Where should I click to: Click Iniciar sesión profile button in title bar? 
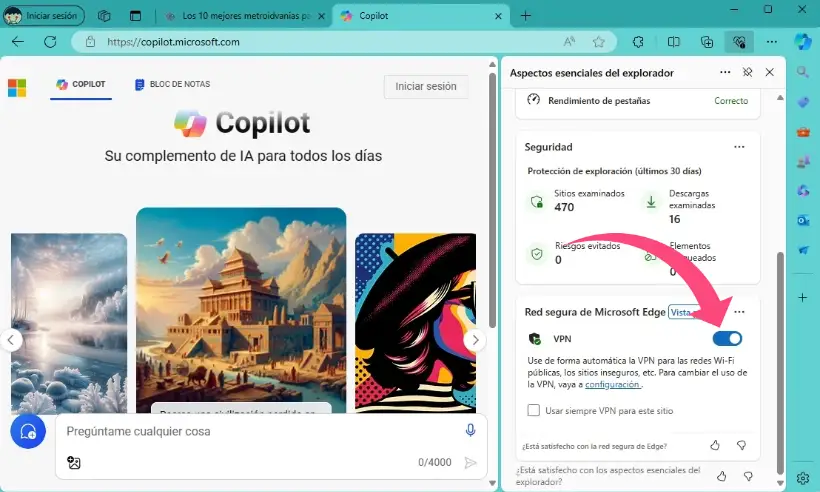tap(44, 16)
